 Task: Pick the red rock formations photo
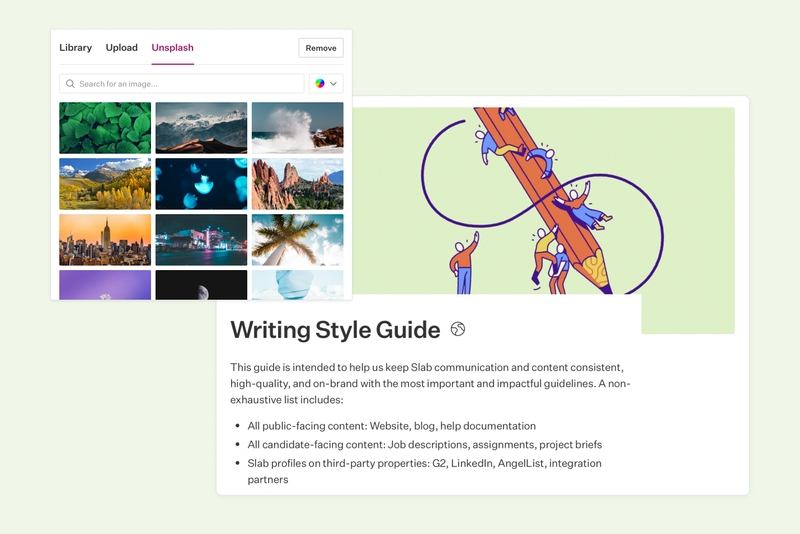(x=297, y=183)
